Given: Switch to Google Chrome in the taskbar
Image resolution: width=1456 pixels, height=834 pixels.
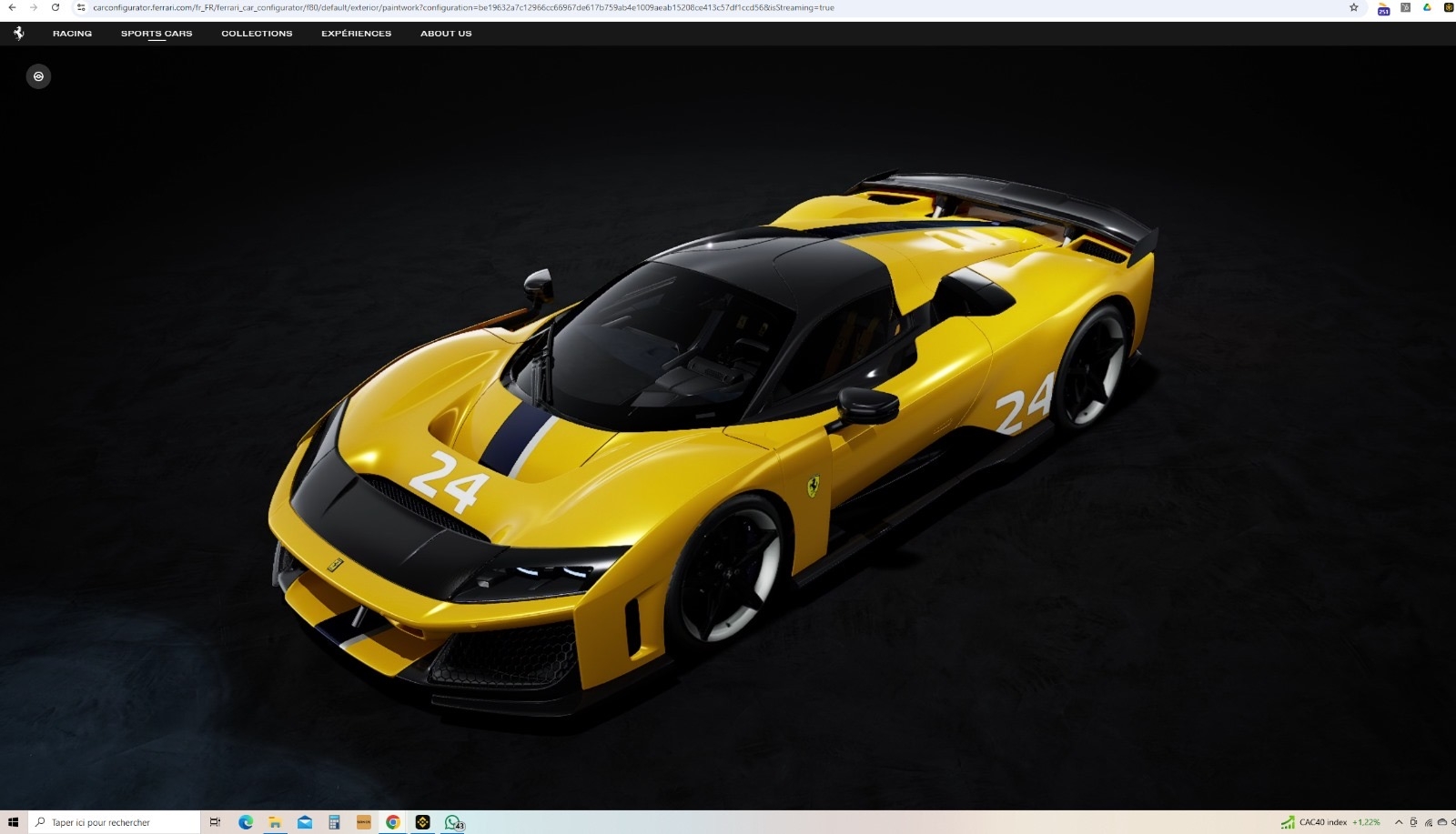Looking at the screenshot, I should point(393,822).
